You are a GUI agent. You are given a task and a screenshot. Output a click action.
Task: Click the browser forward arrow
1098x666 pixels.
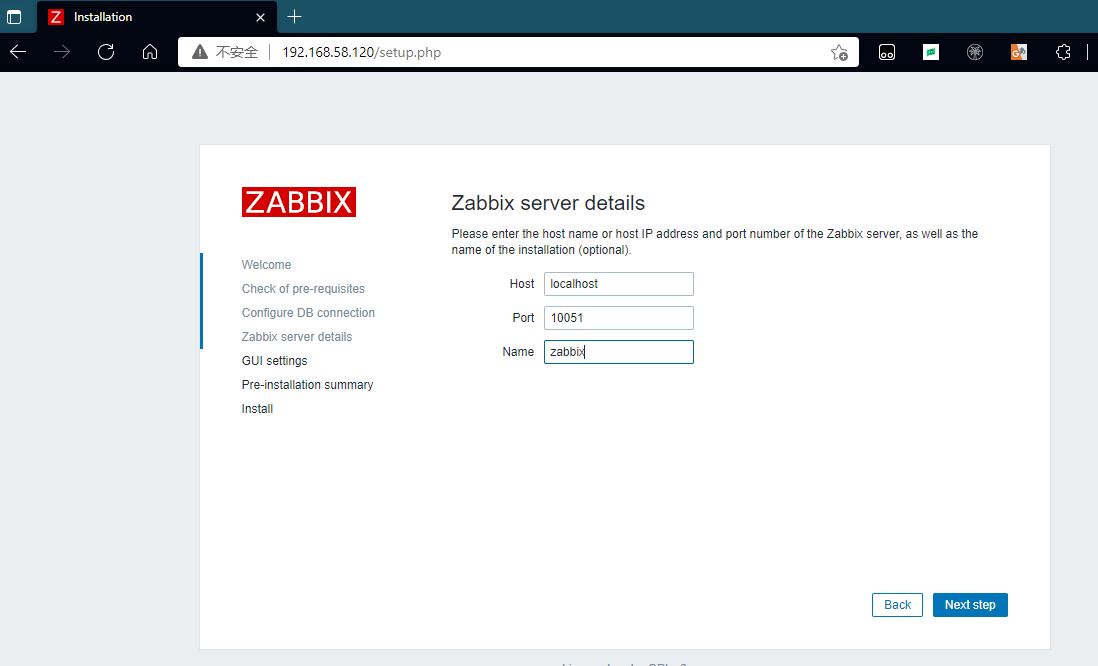click(x=62, y=52)
